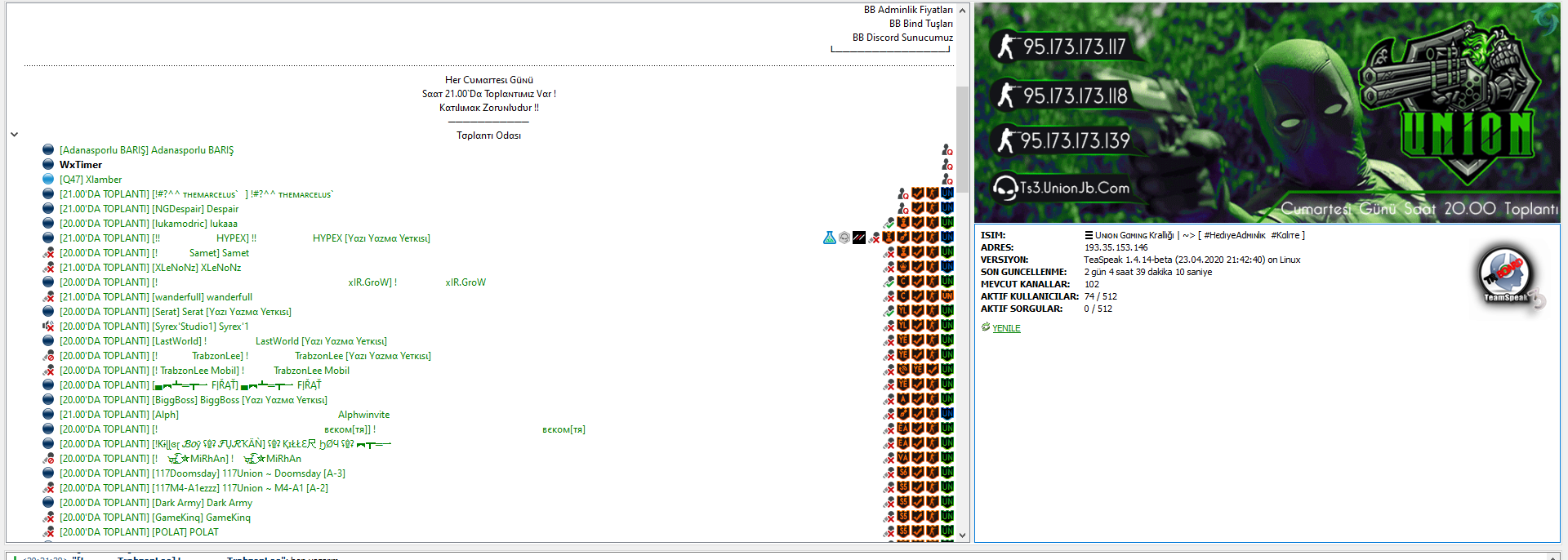Click the flask badge in HYPEX's row
Image resolution: width=1568 pixels, height=560 pixels.
(x=830, y=238)
